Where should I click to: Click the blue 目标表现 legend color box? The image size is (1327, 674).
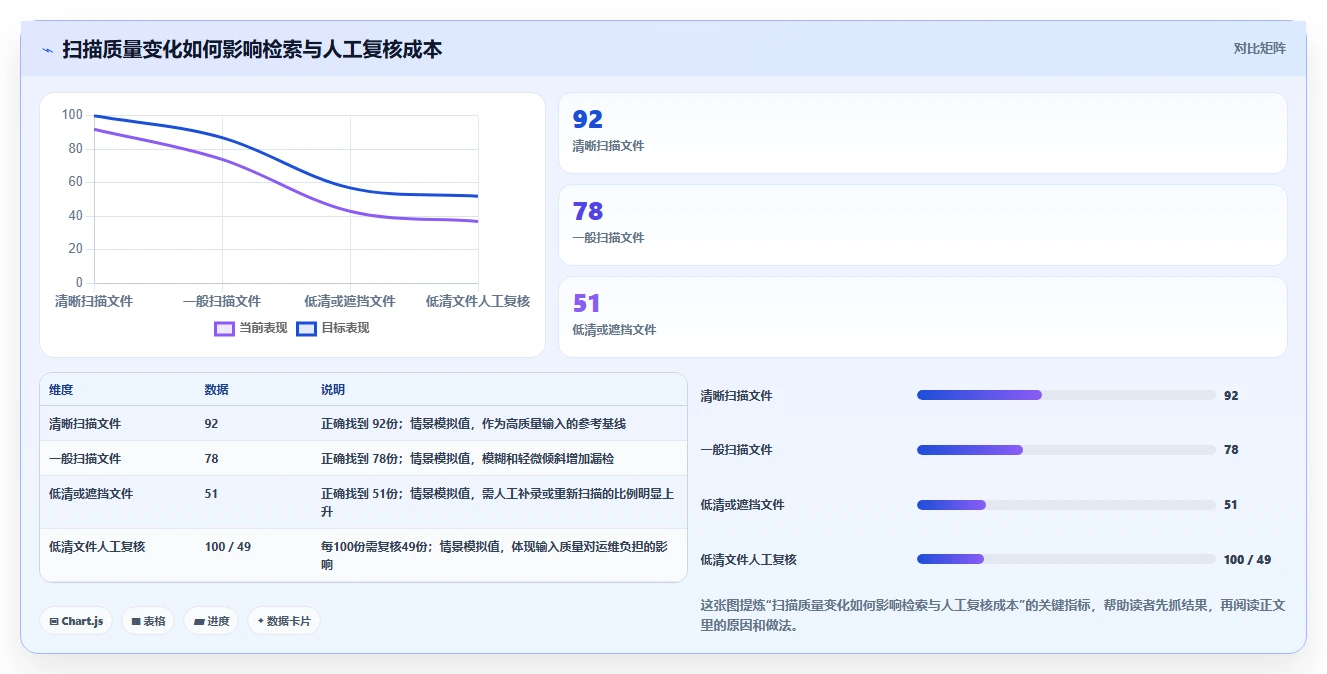coord(307,328)
